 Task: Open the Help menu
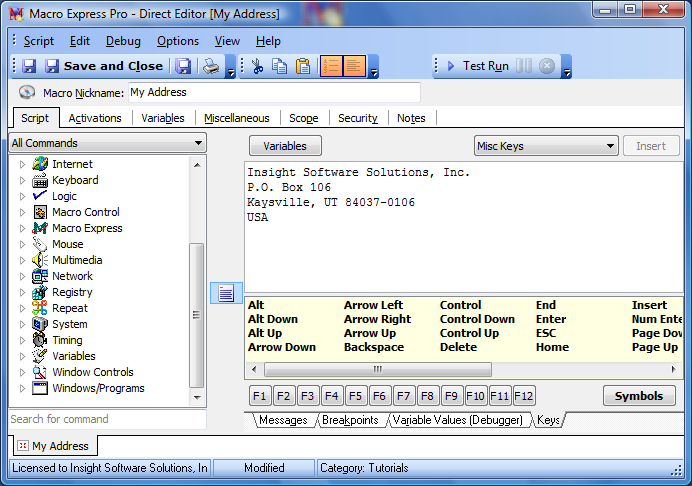(x=268, y=41)
